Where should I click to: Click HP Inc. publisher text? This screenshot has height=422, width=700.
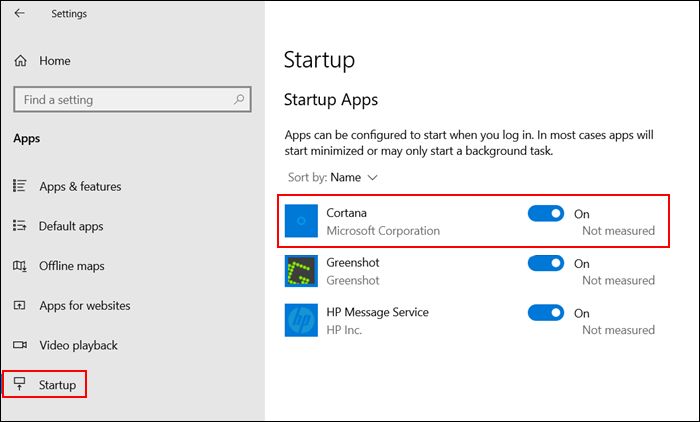tap(344, 330)
